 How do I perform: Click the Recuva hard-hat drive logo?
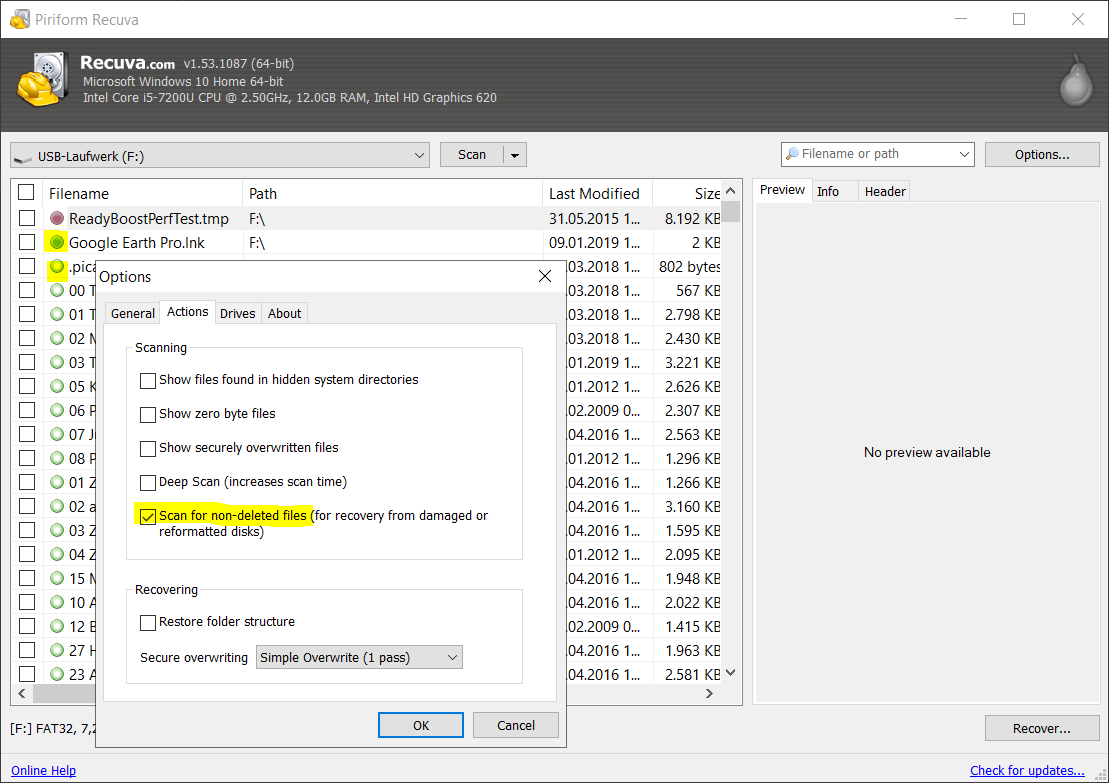click(41, 79)
